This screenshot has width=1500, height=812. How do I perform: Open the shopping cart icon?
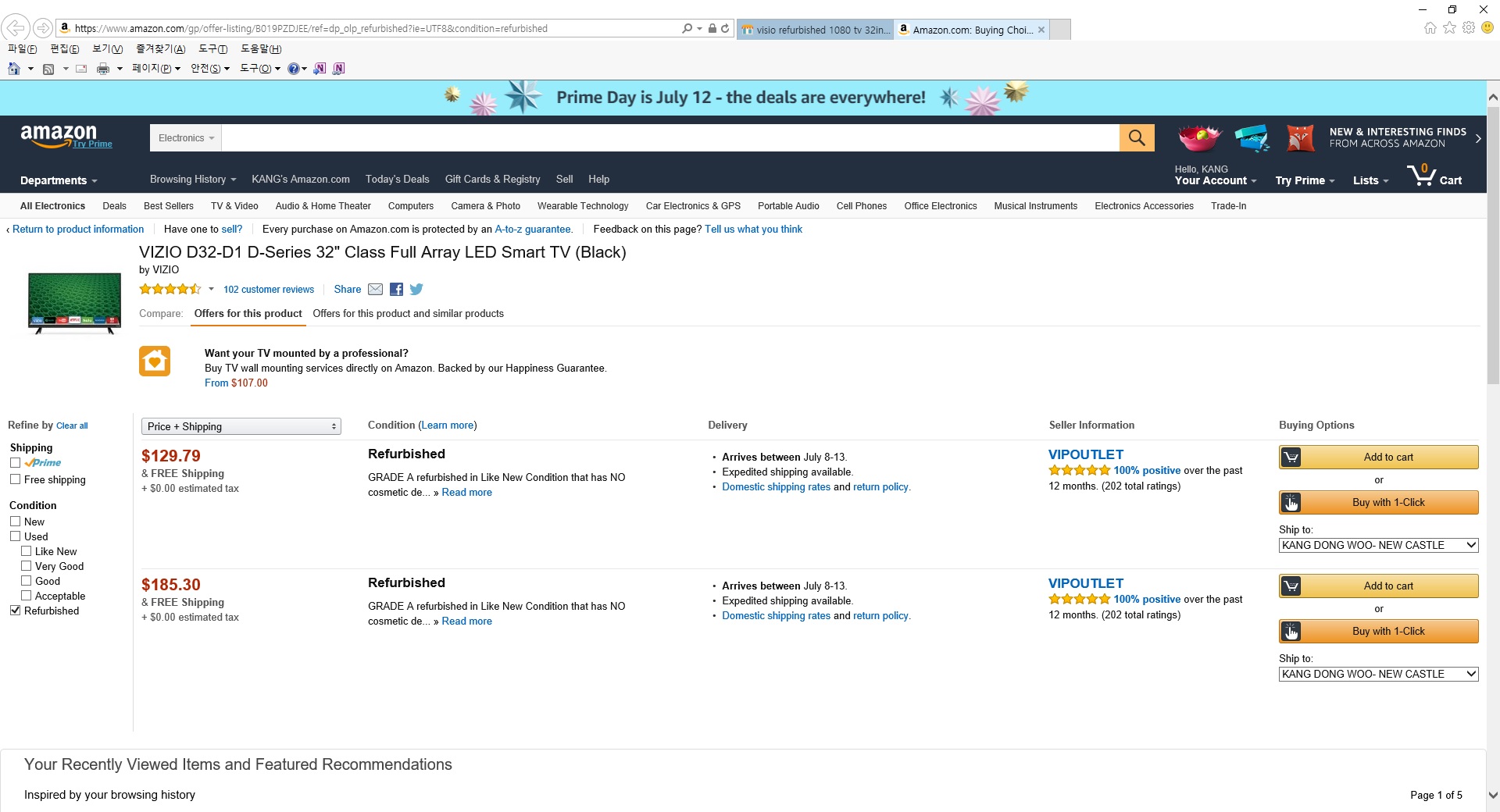coord(1433,176)
